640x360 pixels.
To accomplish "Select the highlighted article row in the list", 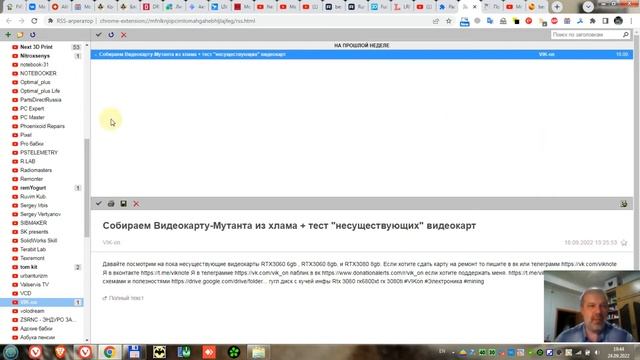I will pos(362,54).
